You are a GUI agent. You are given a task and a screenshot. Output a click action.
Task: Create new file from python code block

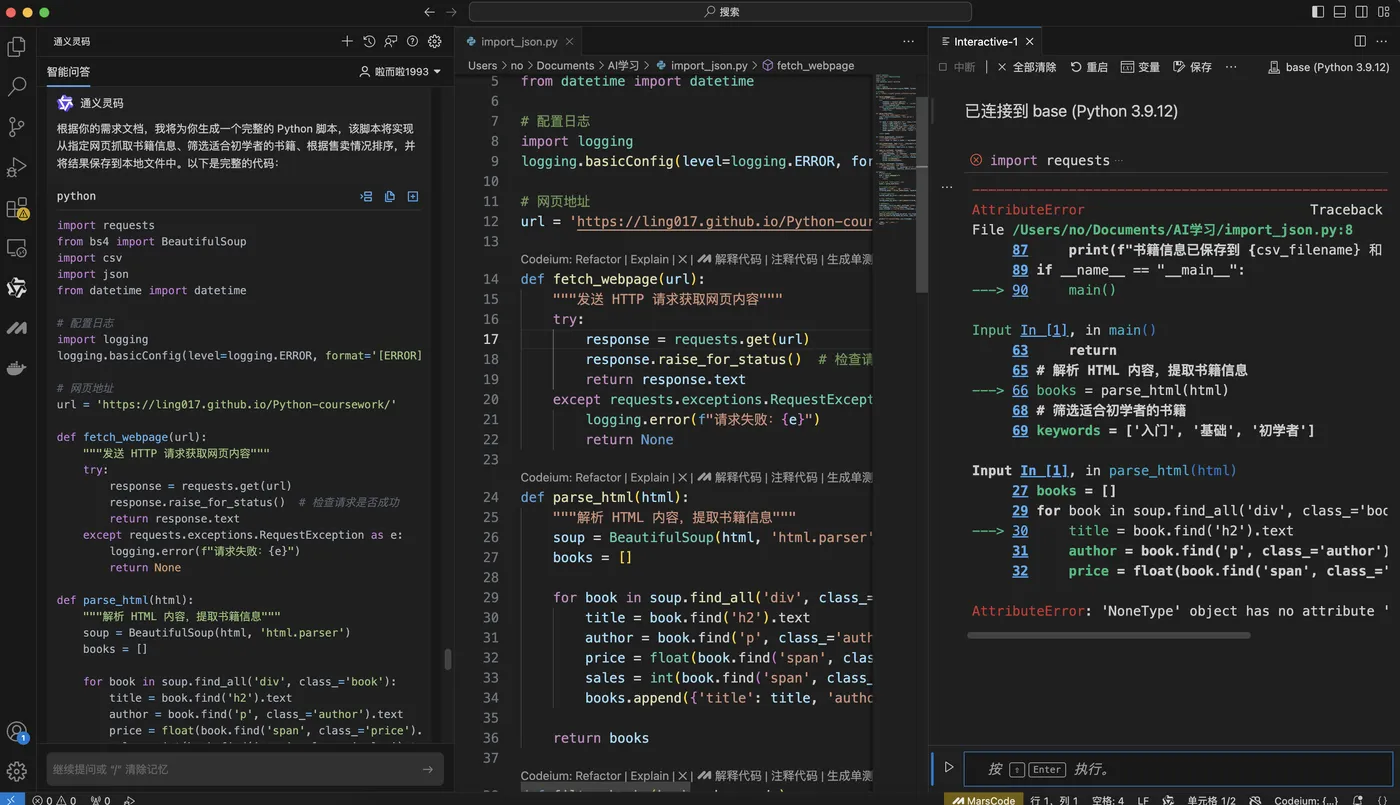[412, 196]
